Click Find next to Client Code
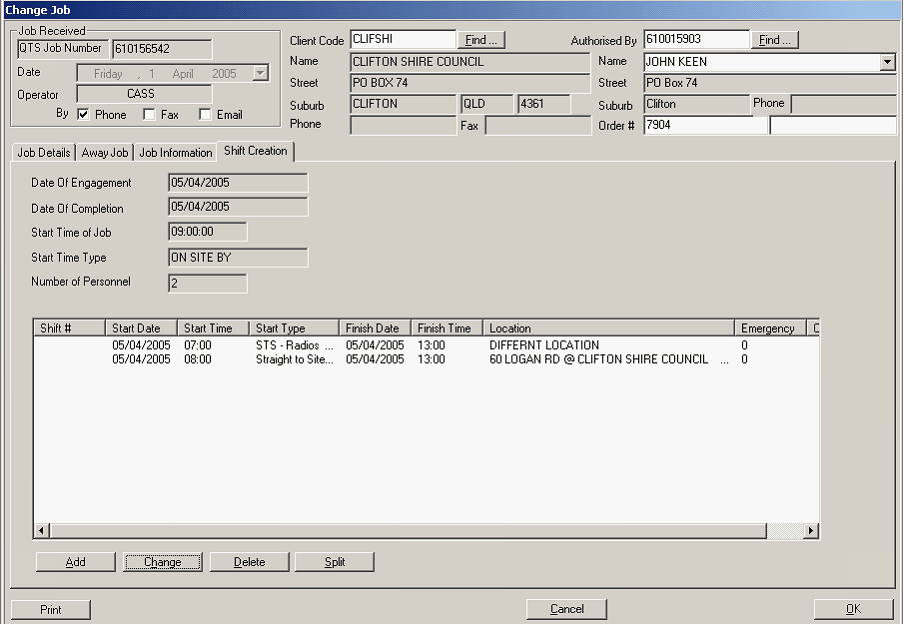The image size is (904, 625). 481,40
